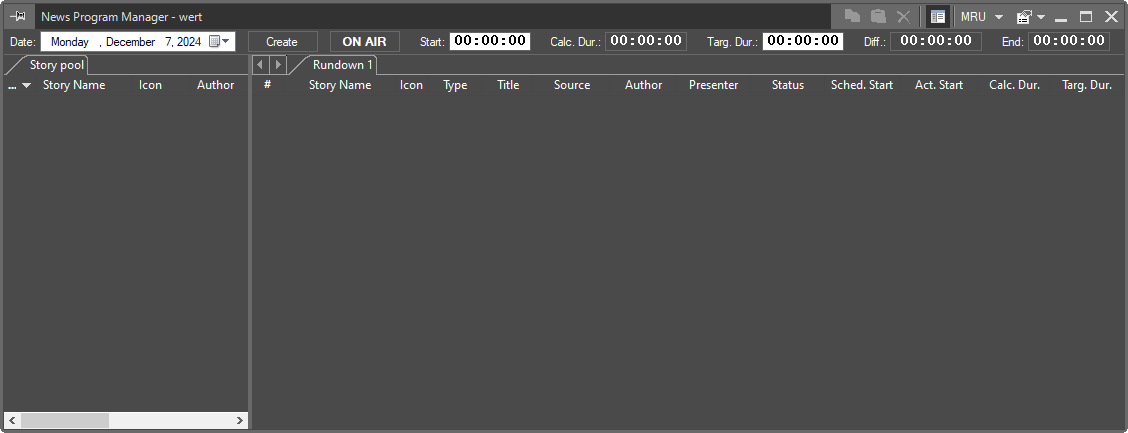Click the delete X icon beside paste
1128x433 pixels.
tap(903, 16)
